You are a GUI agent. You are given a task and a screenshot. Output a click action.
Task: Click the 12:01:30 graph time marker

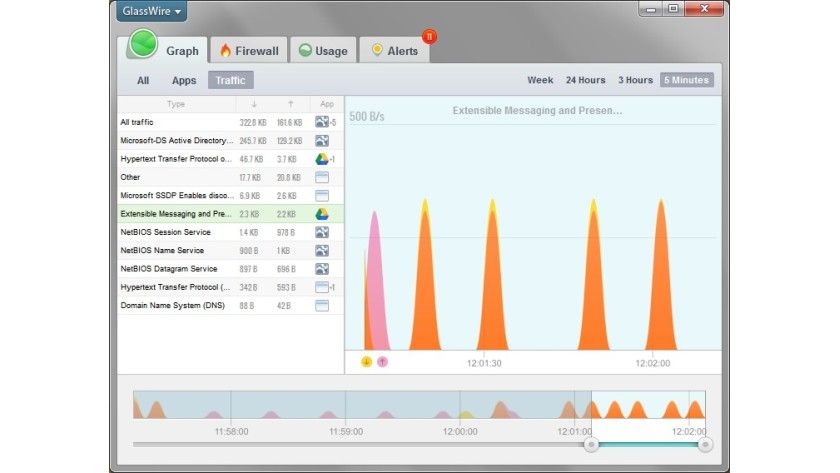tap(484, 363)
